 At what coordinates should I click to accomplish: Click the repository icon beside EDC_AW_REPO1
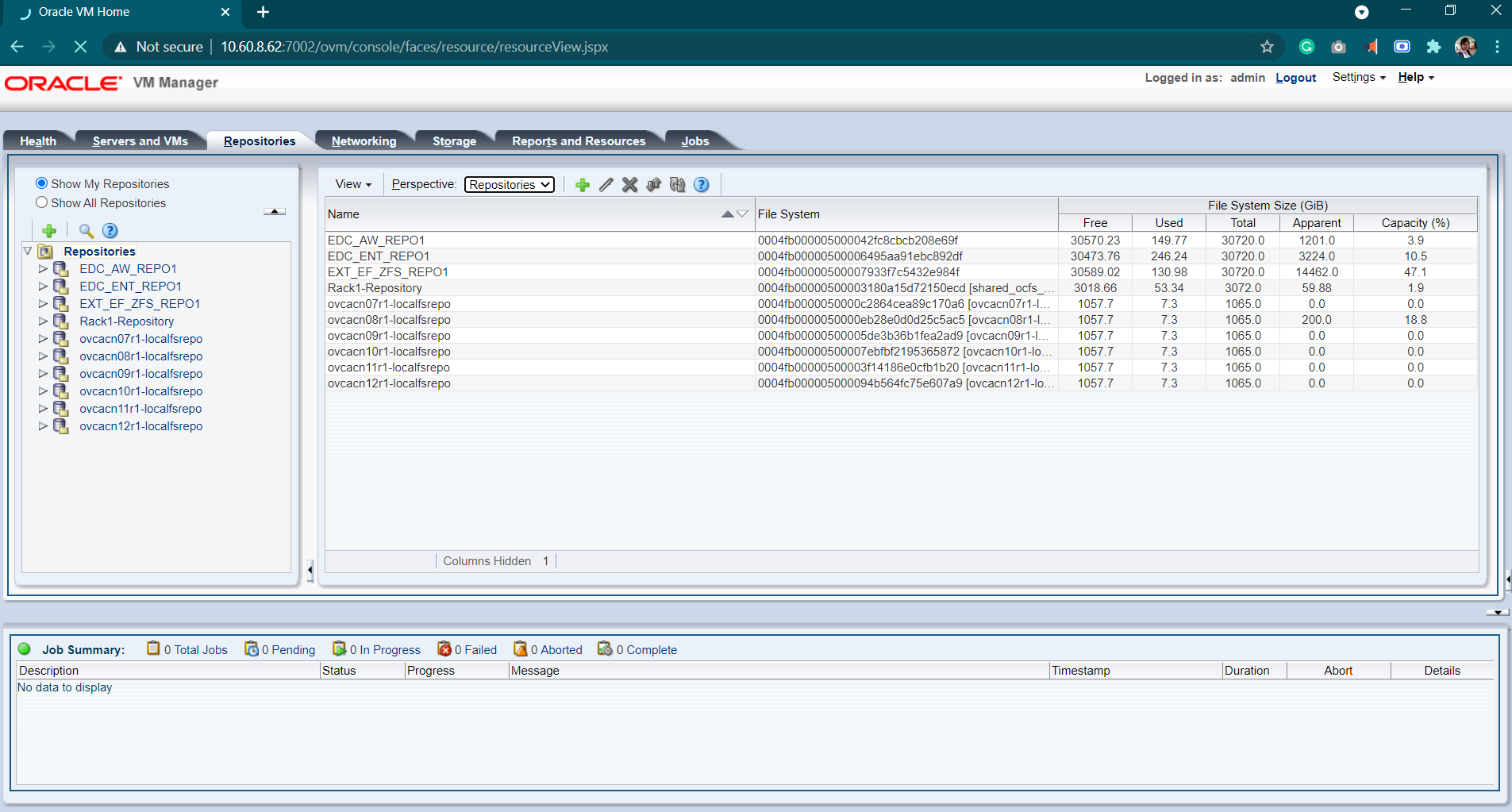(61, 269)
